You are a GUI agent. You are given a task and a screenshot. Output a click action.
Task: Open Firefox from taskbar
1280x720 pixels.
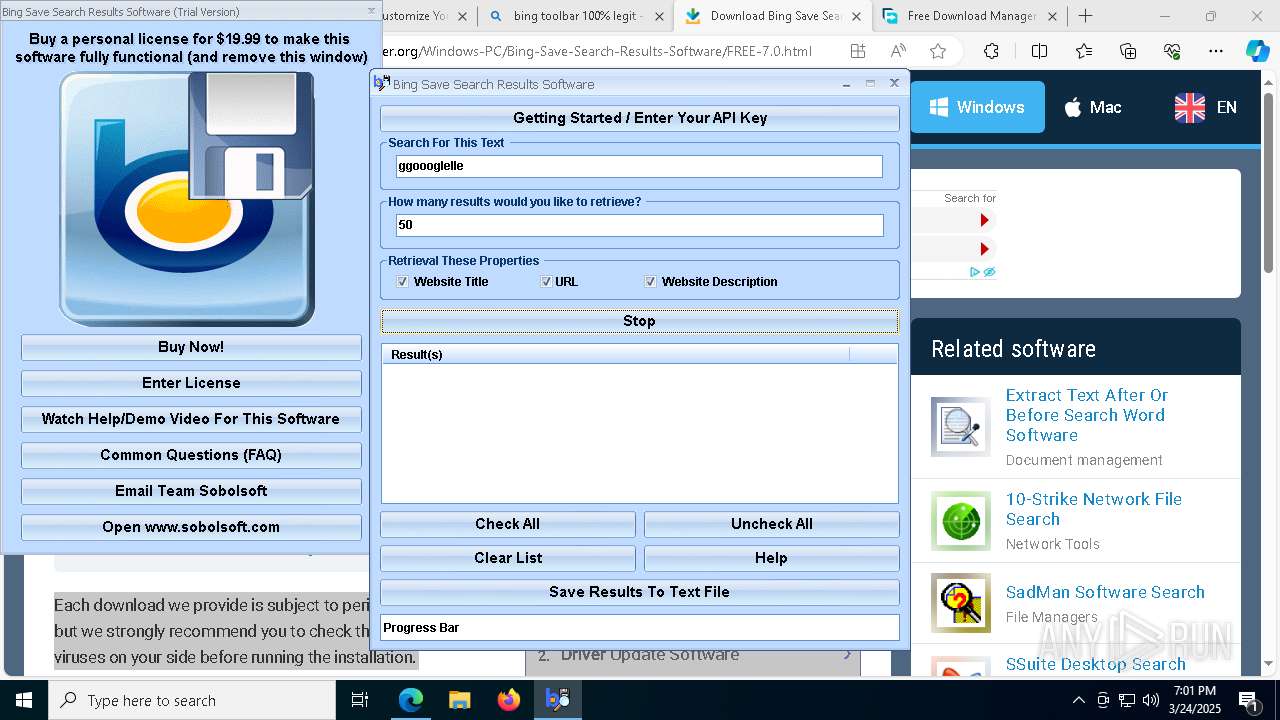pos(508,700)
